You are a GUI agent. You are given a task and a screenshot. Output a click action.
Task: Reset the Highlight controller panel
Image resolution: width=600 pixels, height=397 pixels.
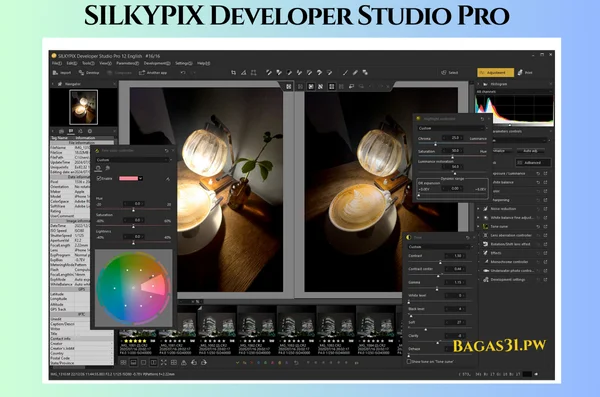click(482, 119)
